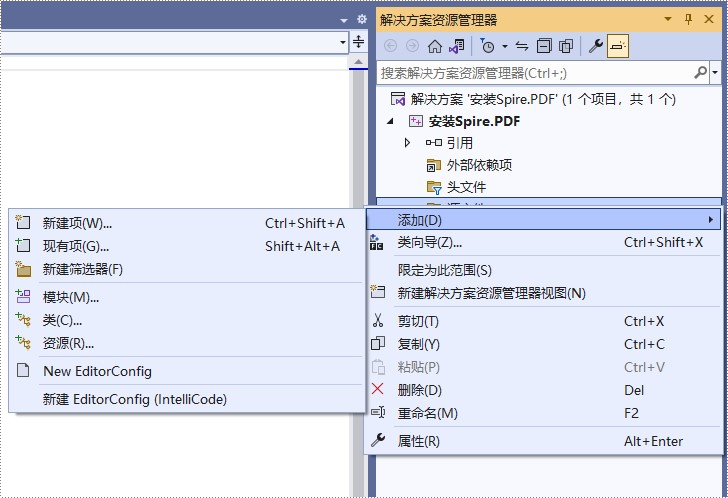The width and height of the screenshot is (728, 498).
Task: Click the red X delete icon
Action: [x=378, y=389]
